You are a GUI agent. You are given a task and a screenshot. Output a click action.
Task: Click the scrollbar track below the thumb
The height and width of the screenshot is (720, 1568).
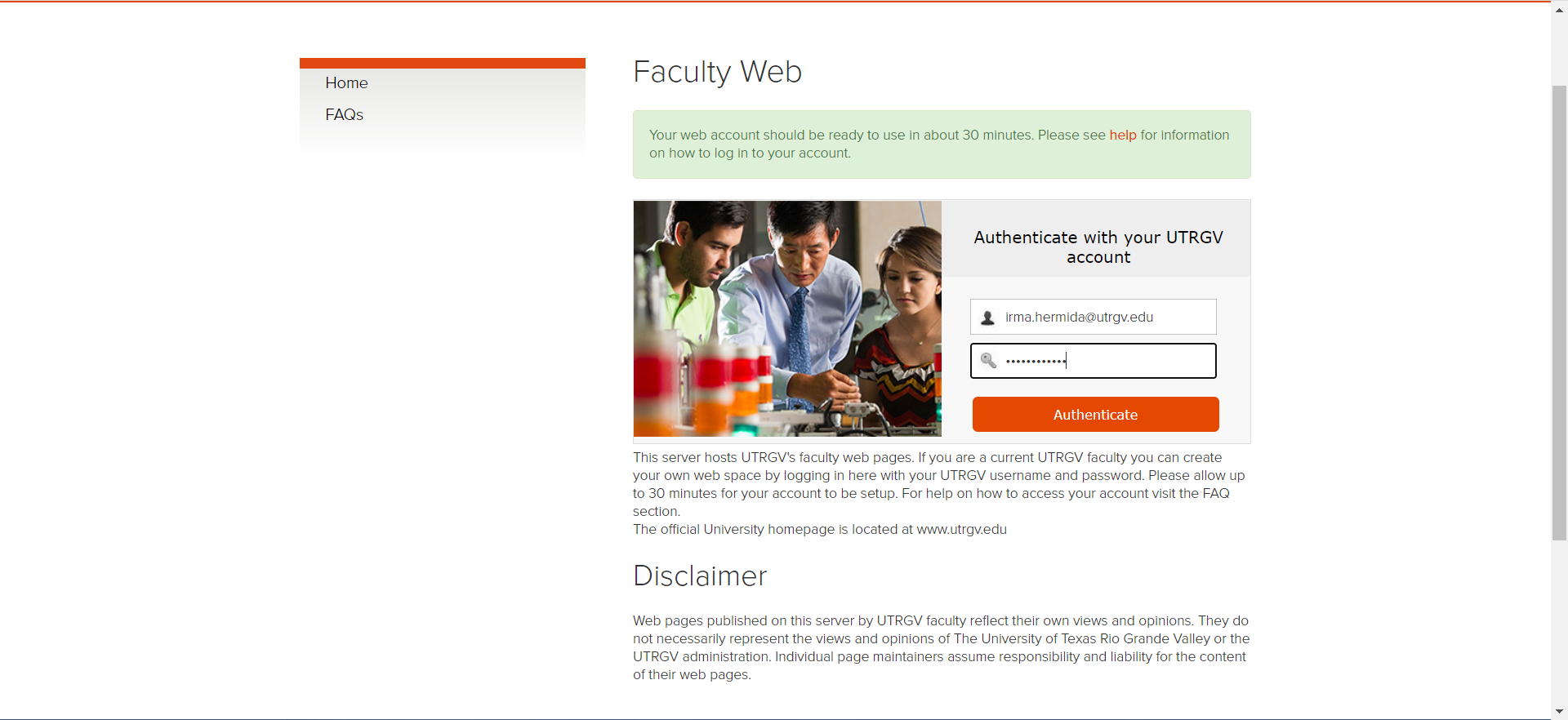pos(1559,620)
